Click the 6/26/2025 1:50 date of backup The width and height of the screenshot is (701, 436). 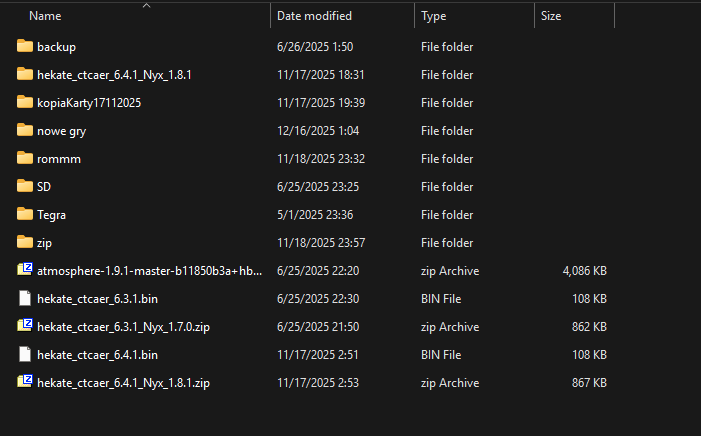click(314, 47)
